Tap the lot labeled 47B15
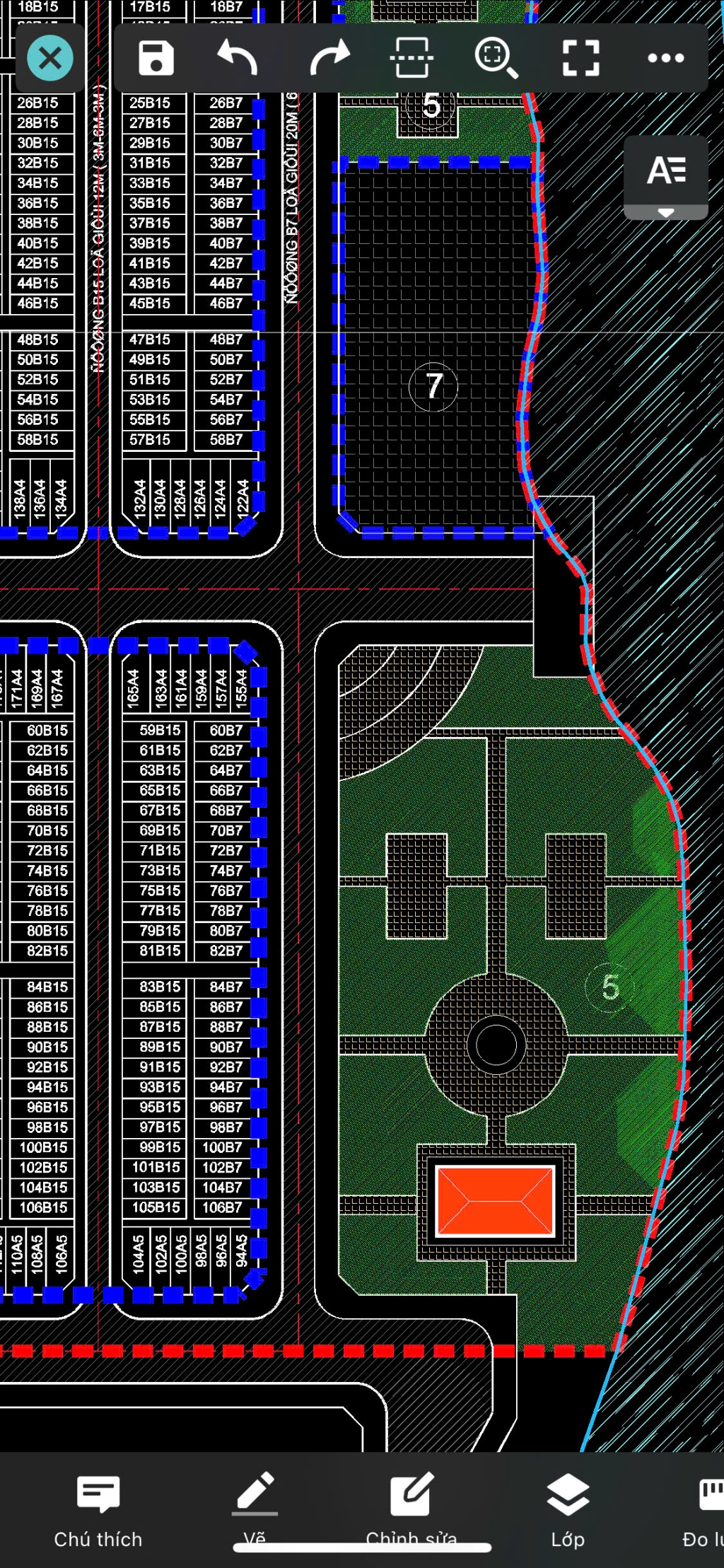This screenshot has height=1568, width=724. click(150, 339)
